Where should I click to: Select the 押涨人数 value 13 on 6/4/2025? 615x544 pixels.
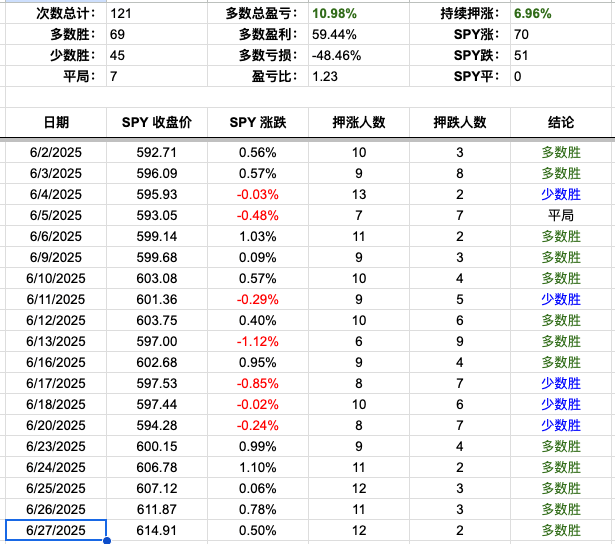tap(359, 195)
